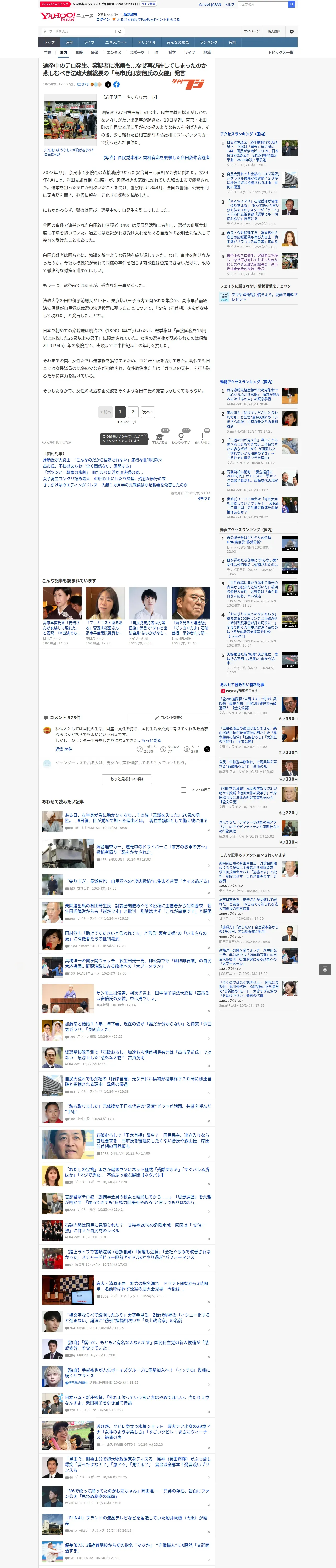Click the デマや誹謗中傷に備えよう banner icon
The width and height of the screenshot is (336, 1568).
click(x=225, y=297)
